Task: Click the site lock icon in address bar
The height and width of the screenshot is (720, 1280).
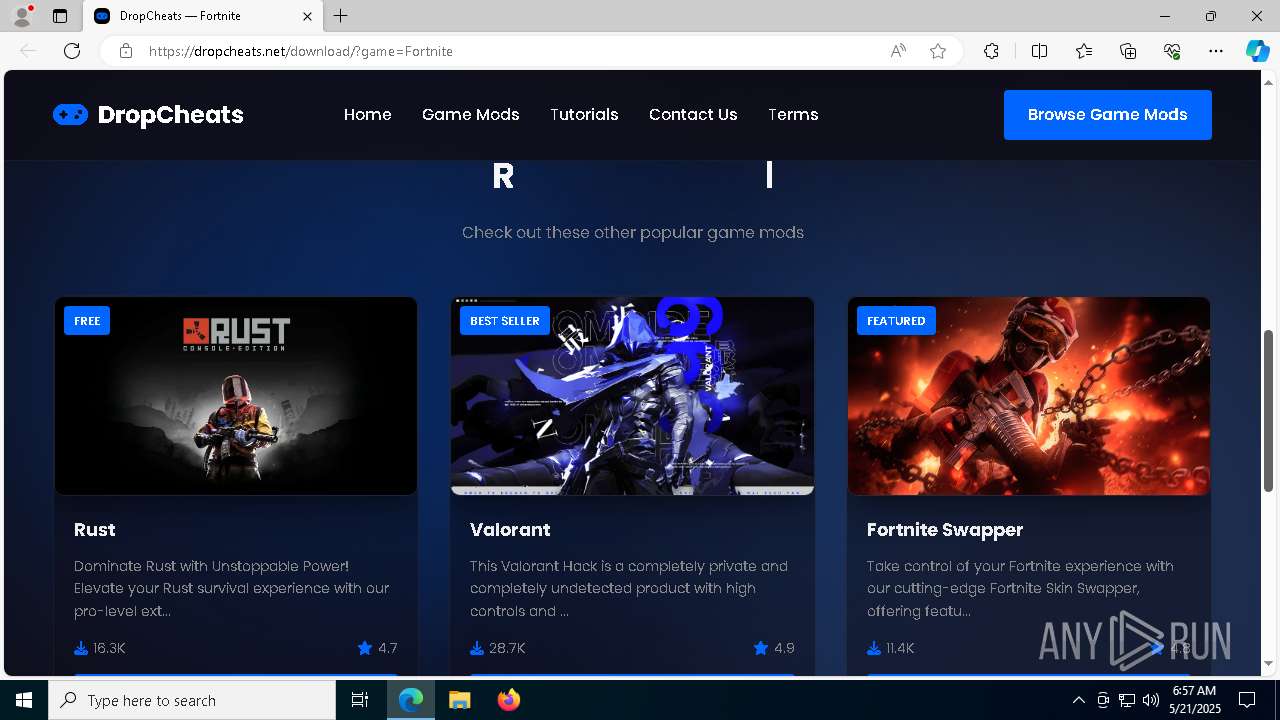Action: coord(126,51)
